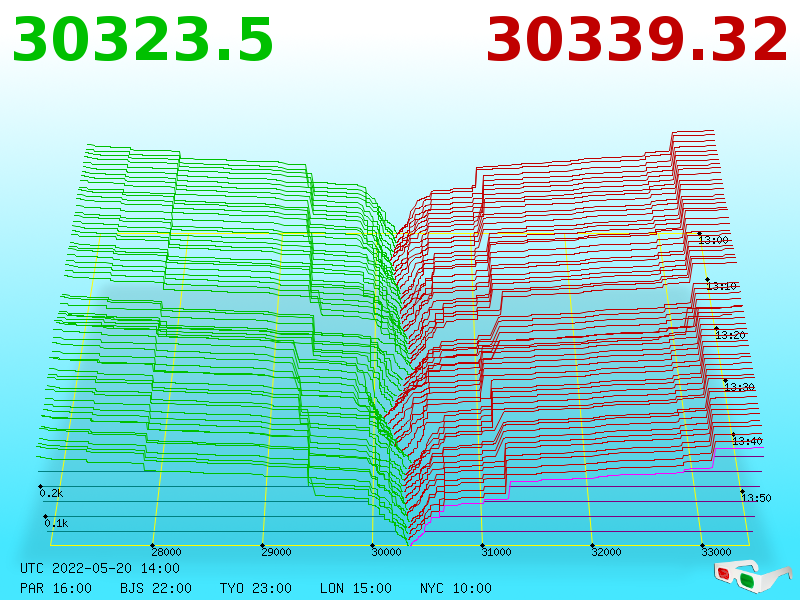Select the 33000 price axis label

[716, 552]
